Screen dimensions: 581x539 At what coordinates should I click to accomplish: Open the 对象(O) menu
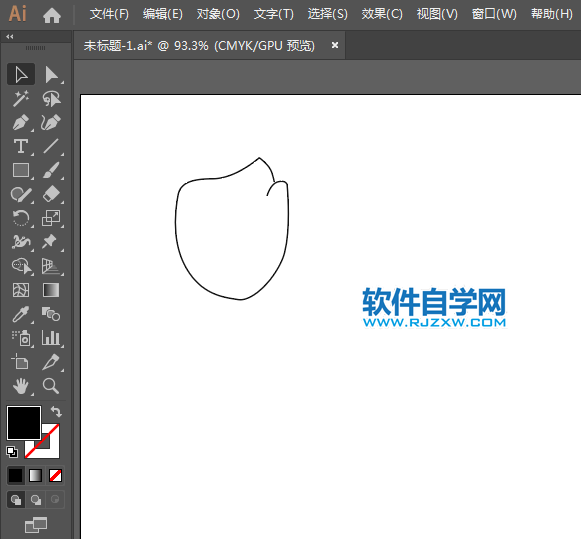218,14
